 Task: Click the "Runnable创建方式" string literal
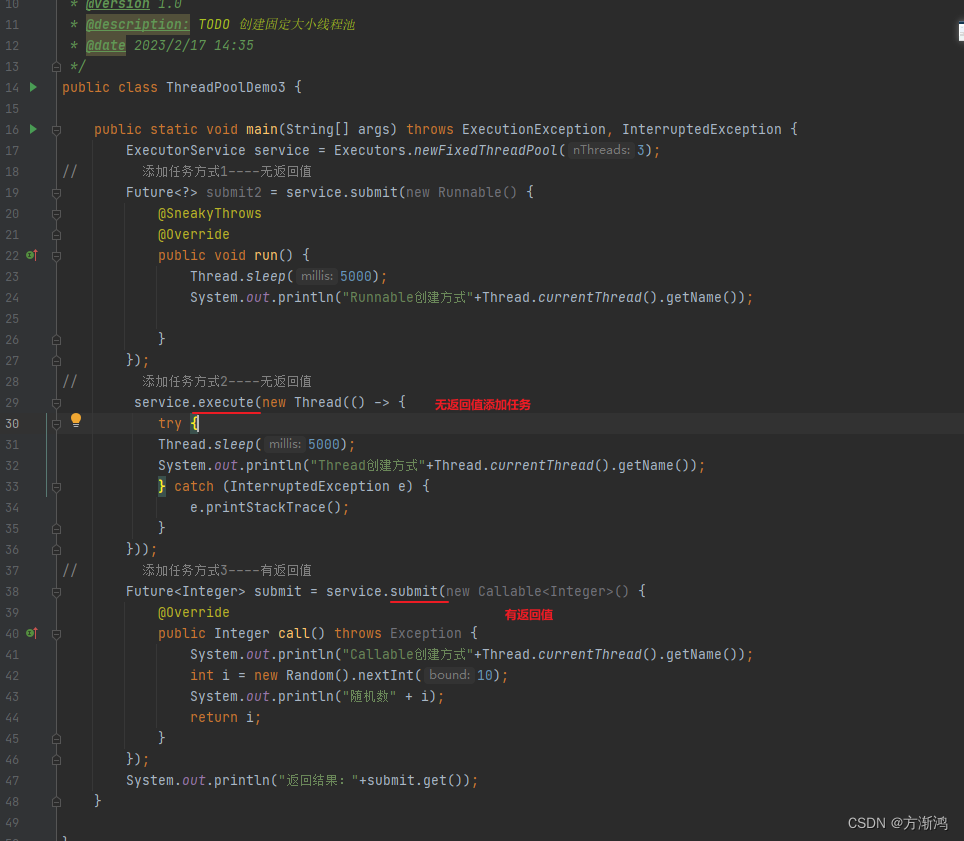408,298
